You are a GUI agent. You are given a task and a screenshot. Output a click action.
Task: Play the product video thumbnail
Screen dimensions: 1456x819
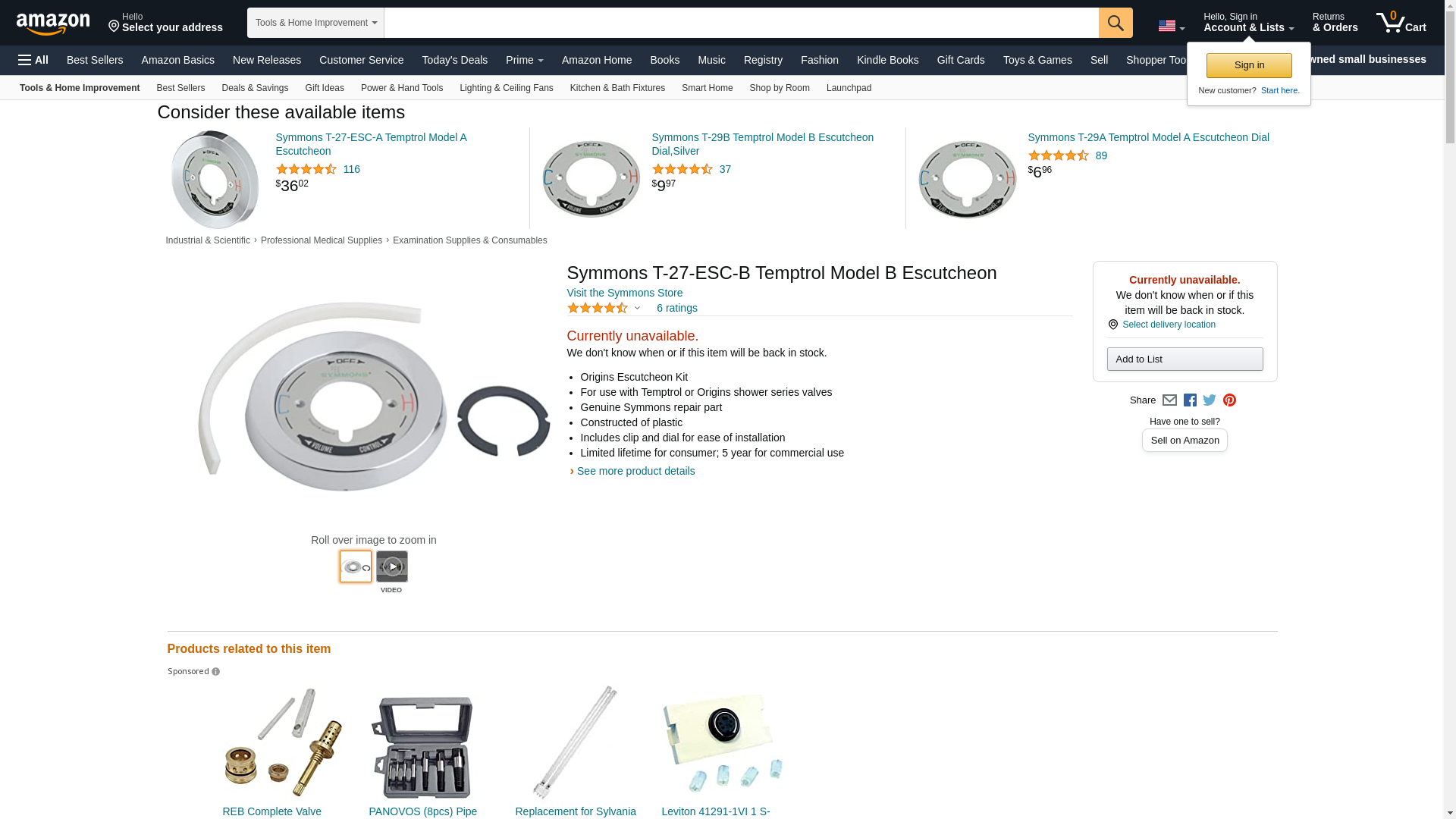[392, 566]
